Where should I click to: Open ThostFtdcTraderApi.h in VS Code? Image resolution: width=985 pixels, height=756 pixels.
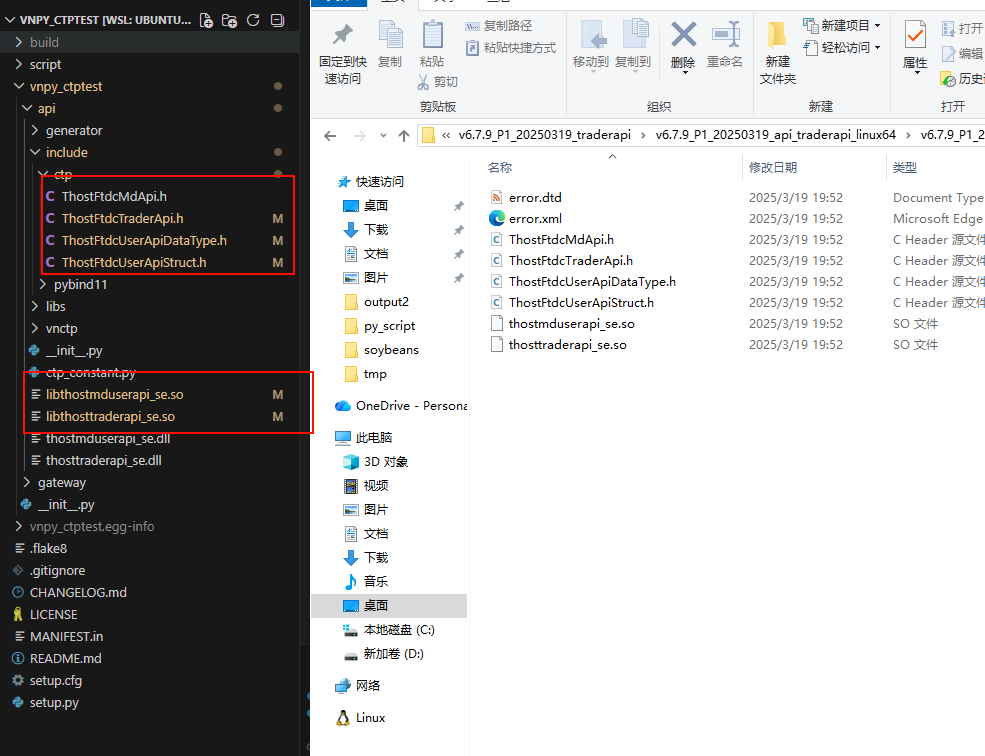pyautogui.click(x=122, y=218)
